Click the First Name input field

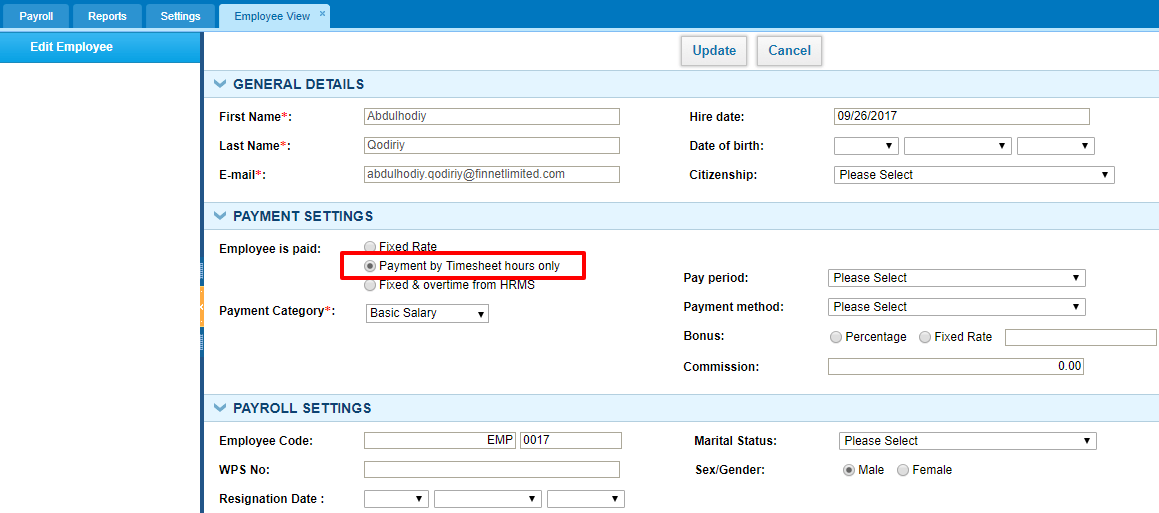pyautogui.click(x=492, y=117)
